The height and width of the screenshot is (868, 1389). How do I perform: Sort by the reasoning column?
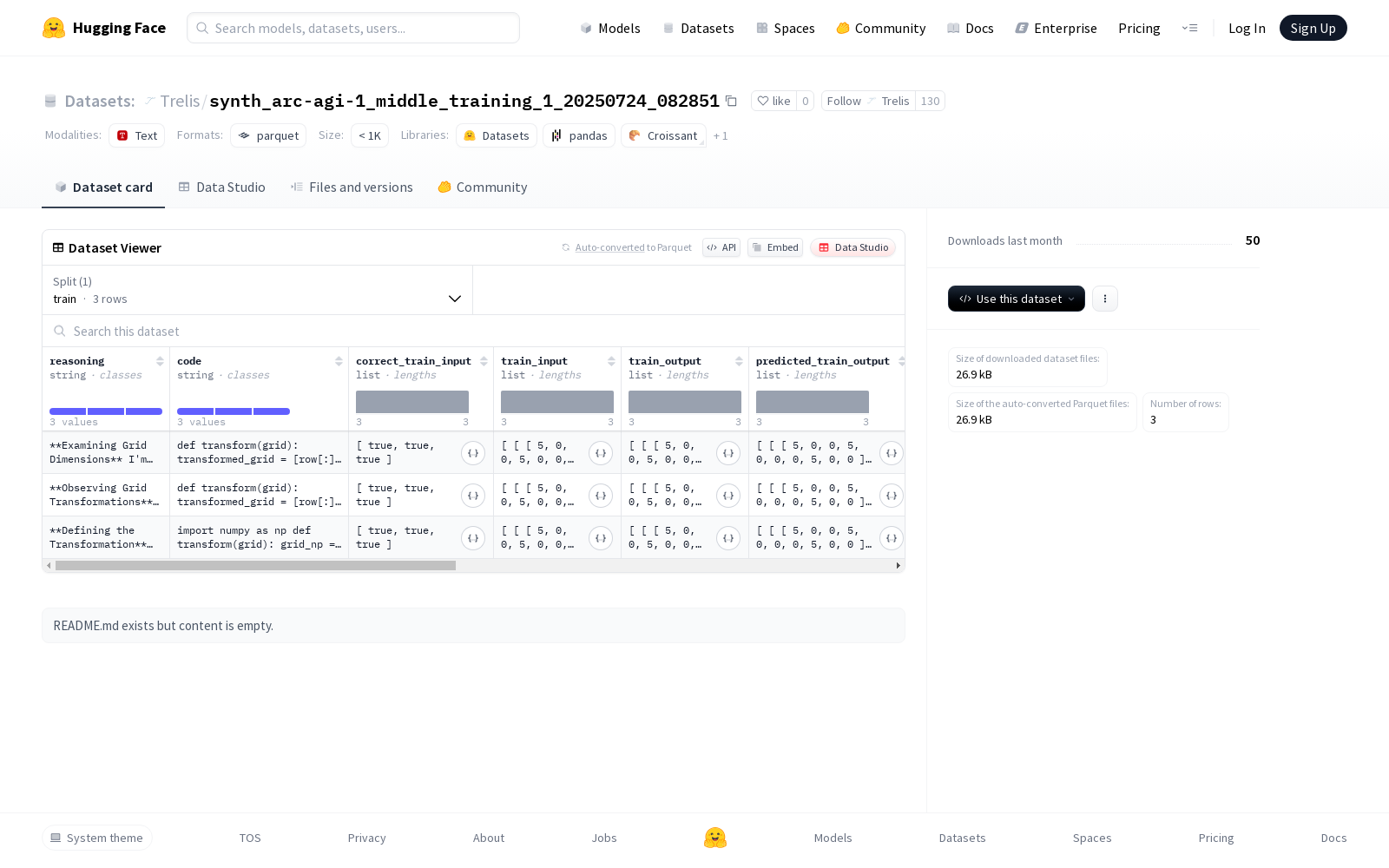tap(160, 361)
